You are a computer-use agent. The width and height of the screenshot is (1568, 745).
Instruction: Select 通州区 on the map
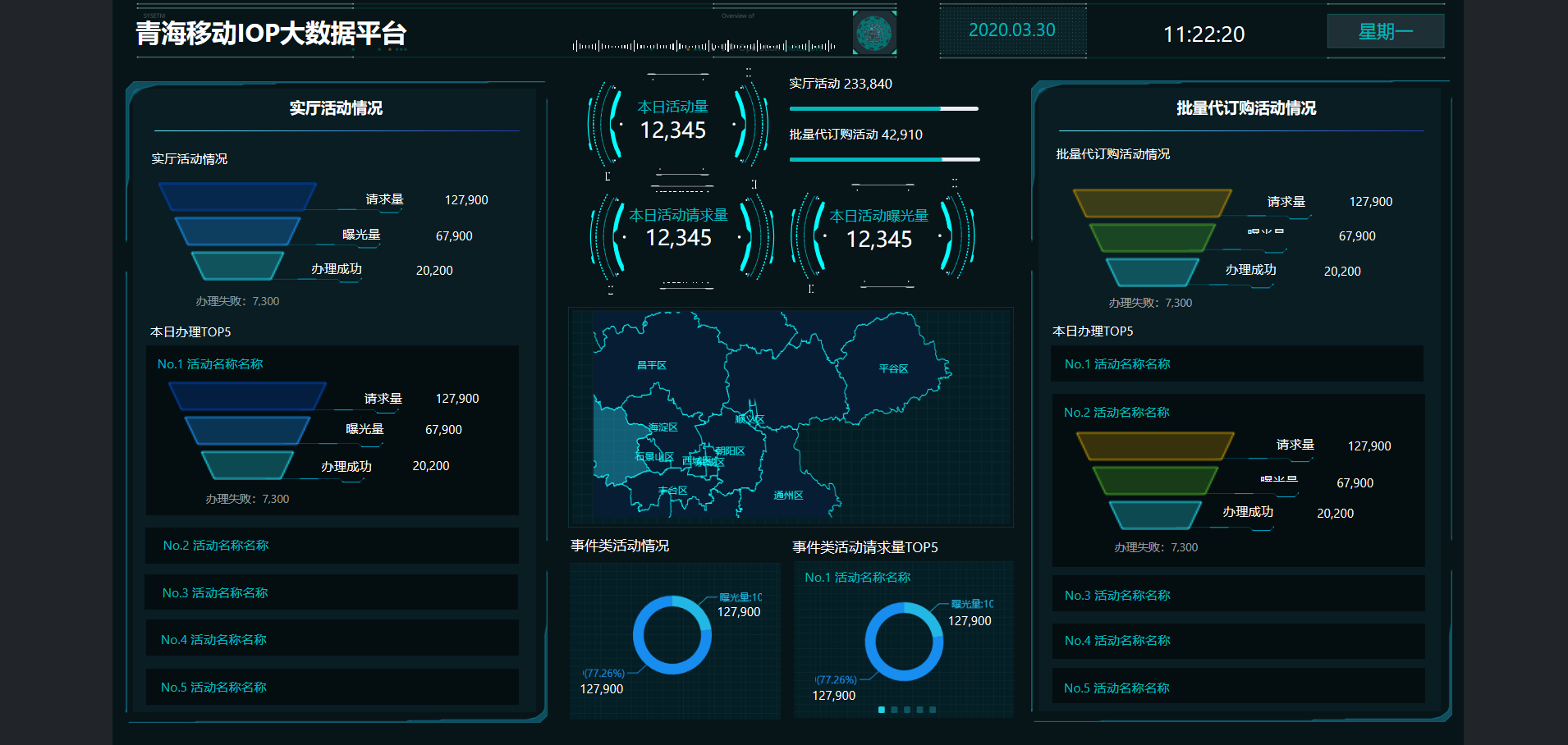tap(788, 496)
